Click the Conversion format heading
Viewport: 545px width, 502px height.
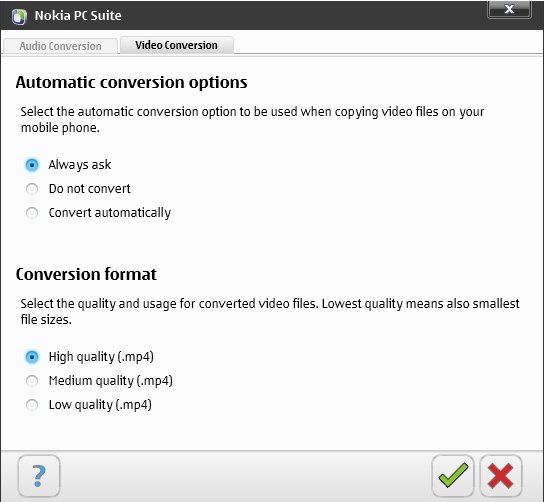(x=86, y=274)
